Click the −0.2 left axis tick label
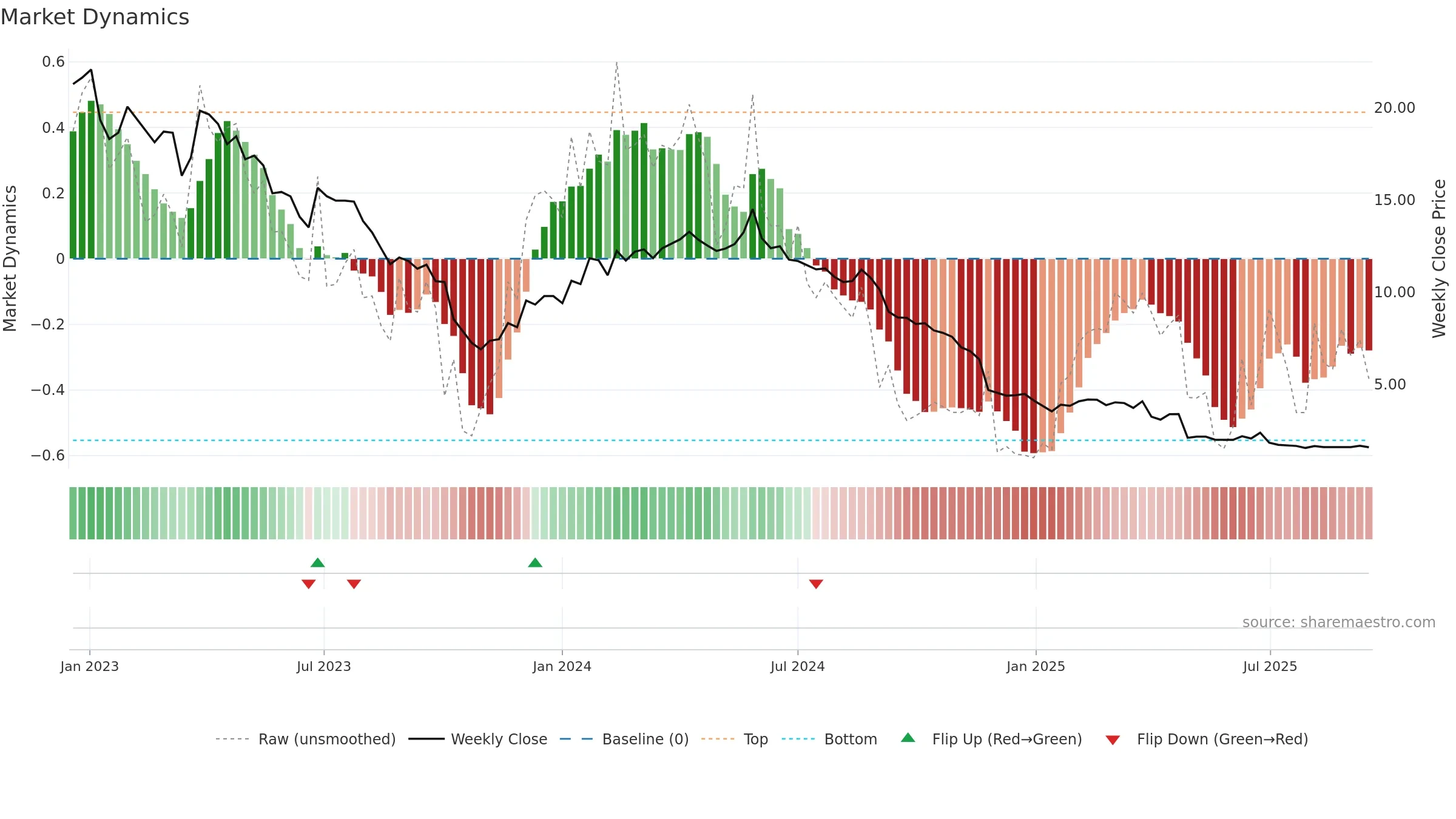The image size is (1456, 819). click(x=48, y=324)
